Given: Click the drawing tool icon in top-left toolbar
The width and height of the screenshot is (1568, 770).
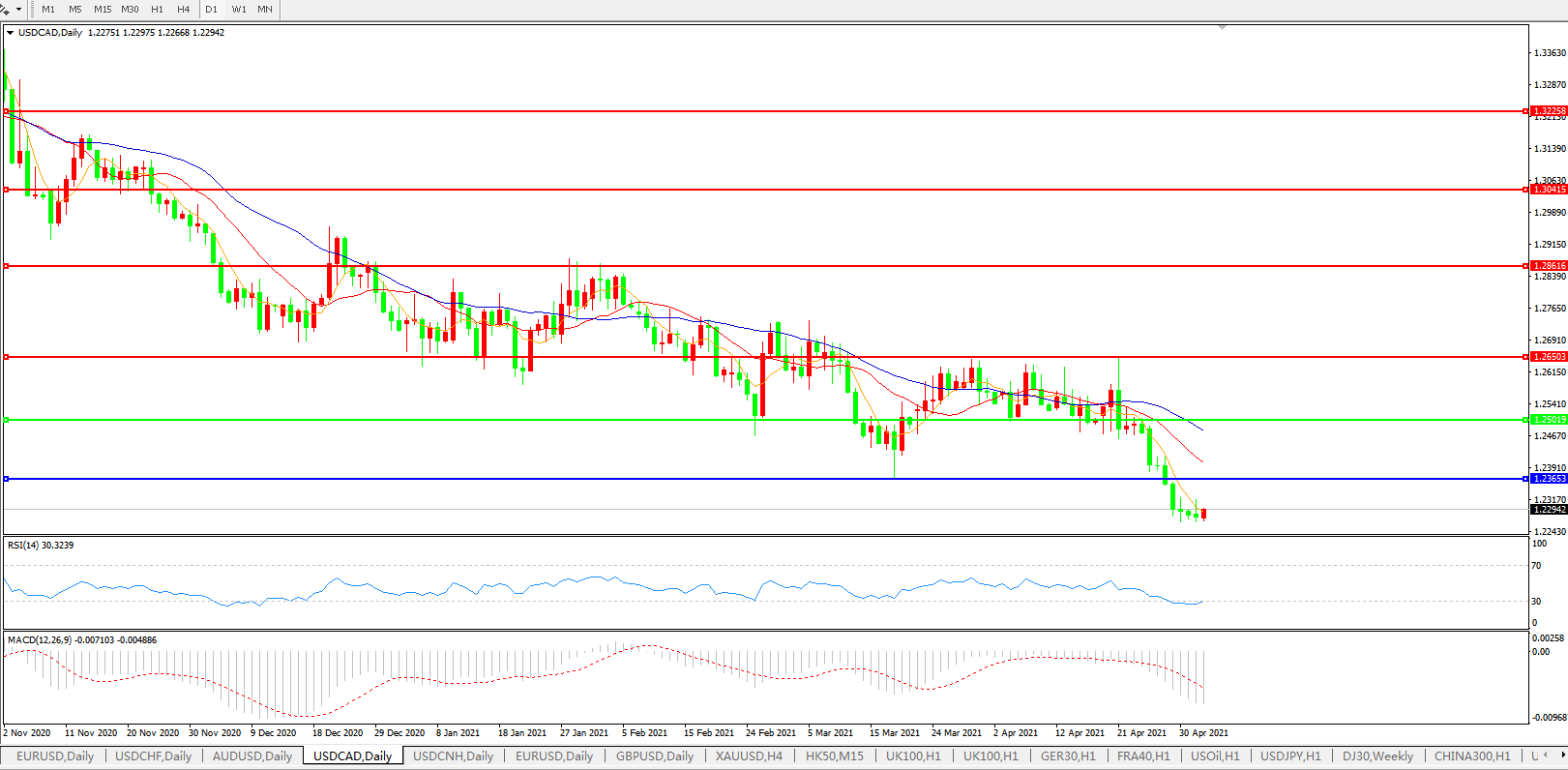Looking at the screenshot, I should click(x=6, y=9).
